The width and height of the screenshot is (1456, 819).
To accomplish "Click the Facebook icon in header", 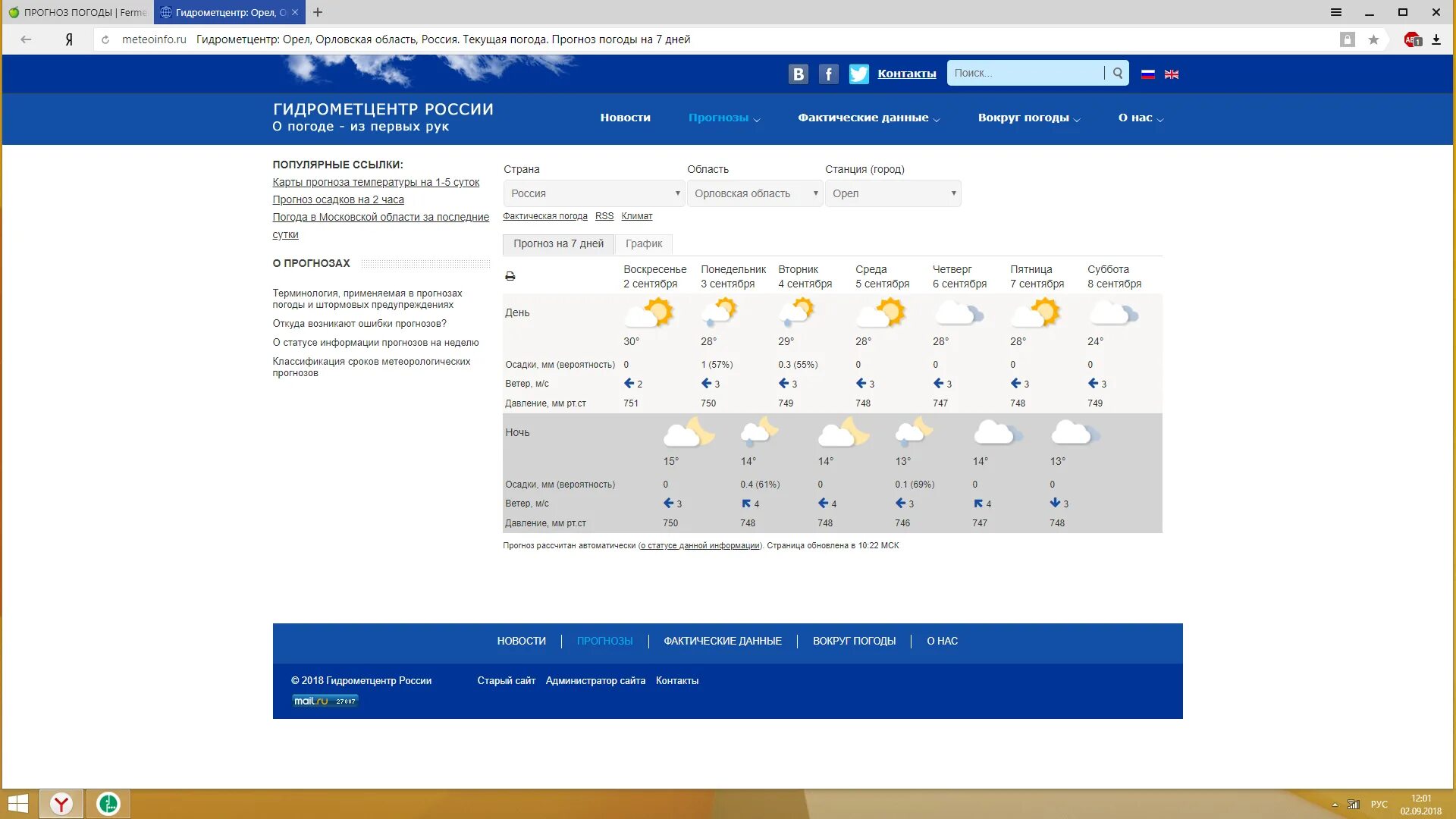I will click(828, 74).
